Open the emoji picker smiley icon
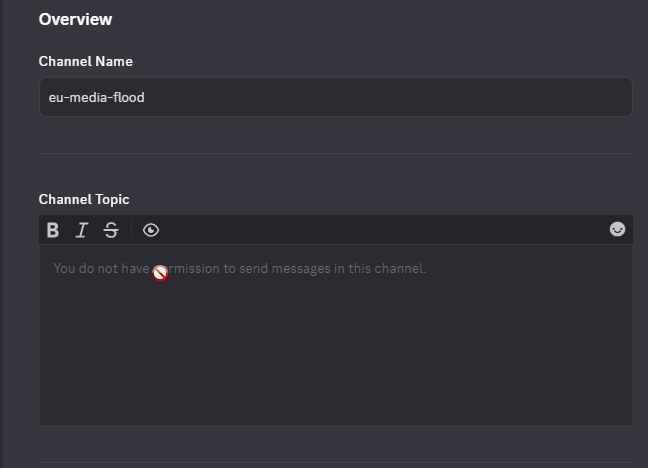Image resolution: width=648 pixels, height=468 pixels. coord(617,229)
